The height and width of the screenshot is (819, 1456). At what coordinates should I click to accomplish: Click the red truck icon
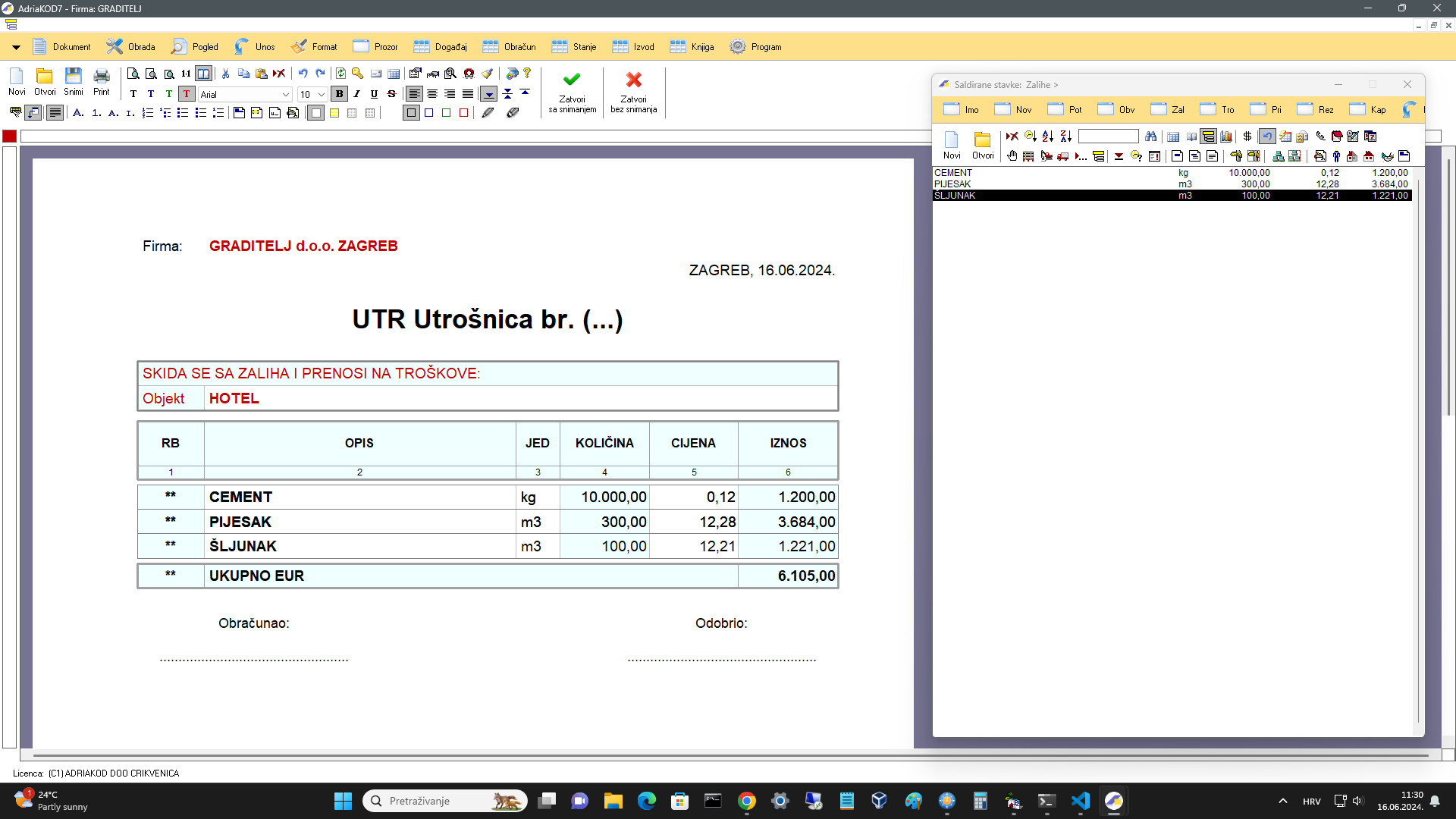tap(1063, 156)
